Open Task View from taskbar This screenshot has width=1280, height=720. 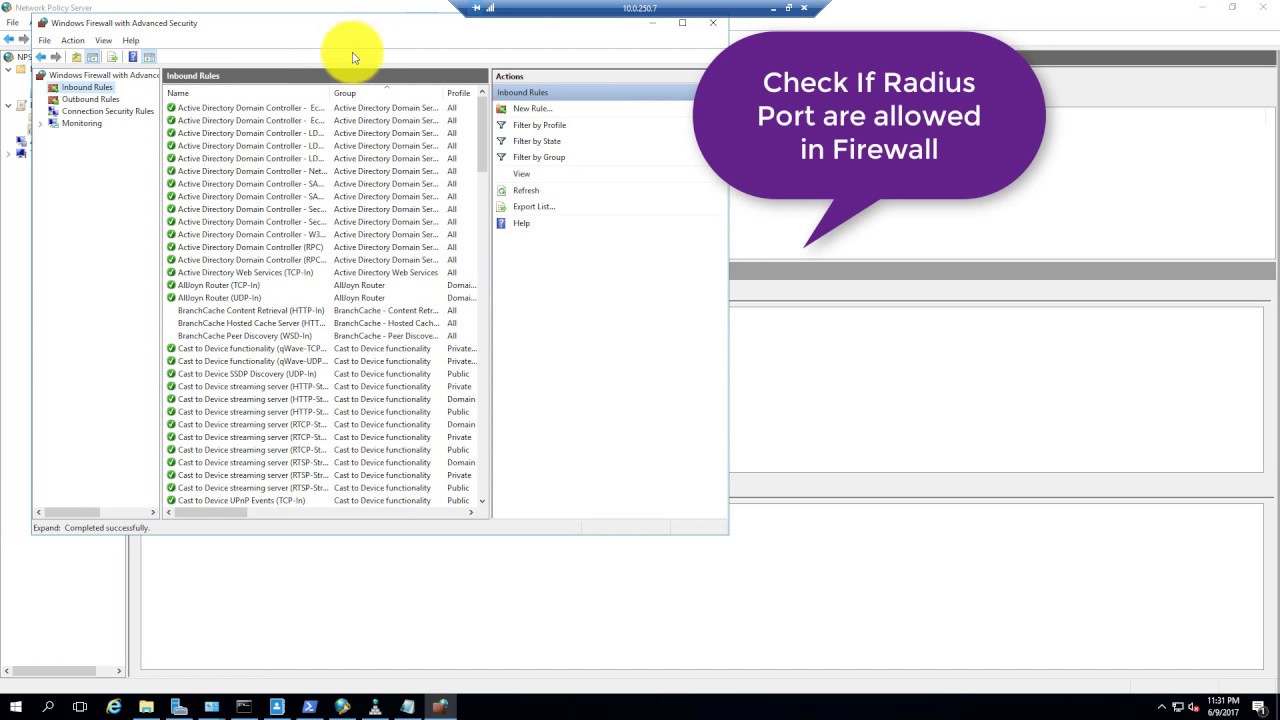tap(80, 706)
